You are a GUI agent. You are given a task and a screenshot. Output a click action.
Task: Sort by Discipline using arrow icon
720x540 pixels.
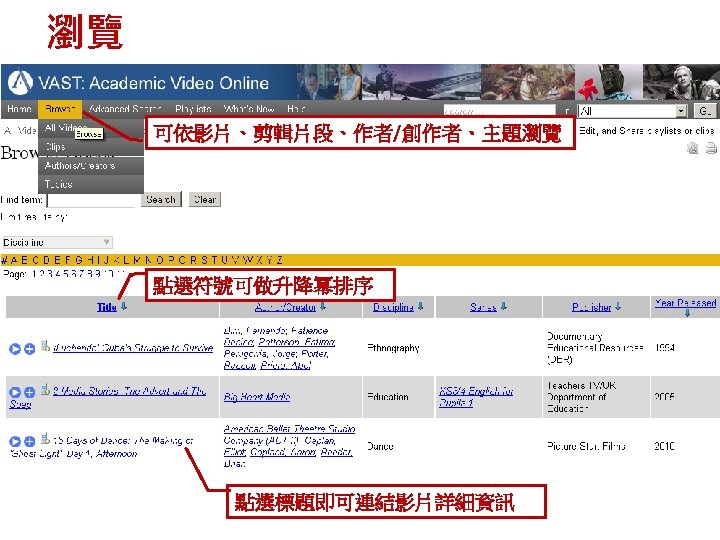[421, 306]
